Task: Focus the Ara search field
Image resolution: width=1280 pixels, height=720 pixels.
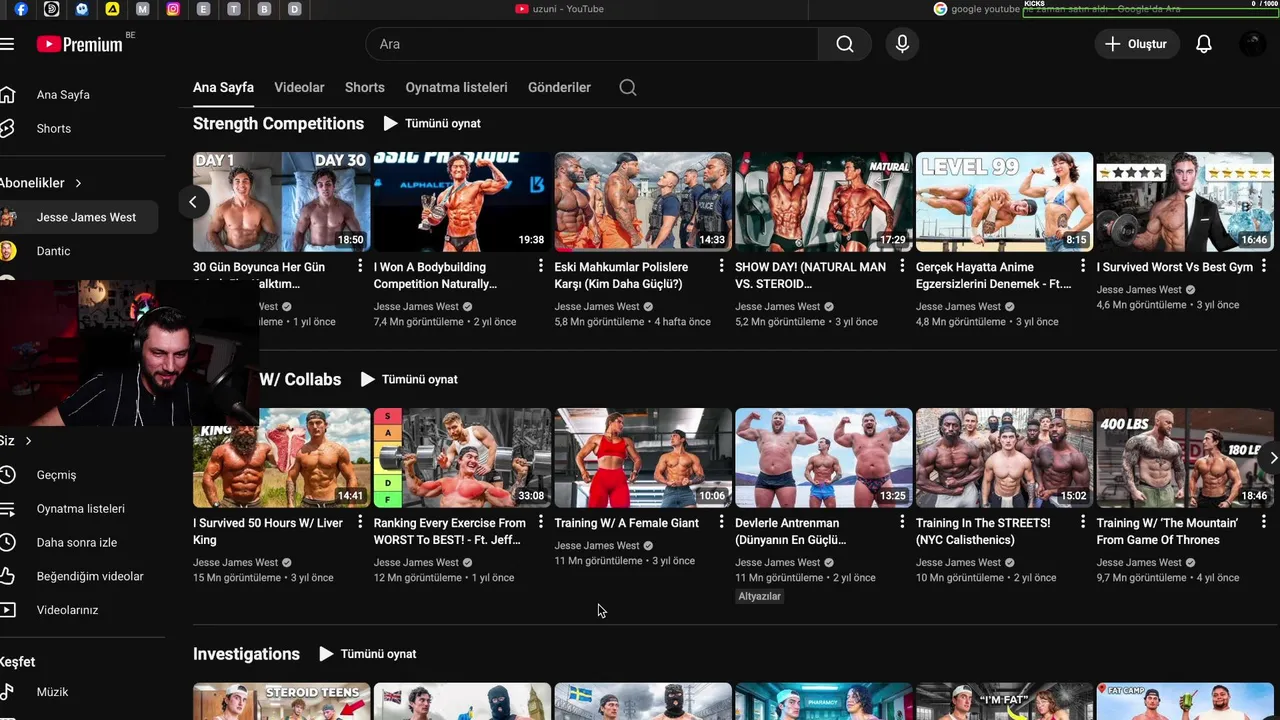Action: pyautogui.click(x=592, y=44)
